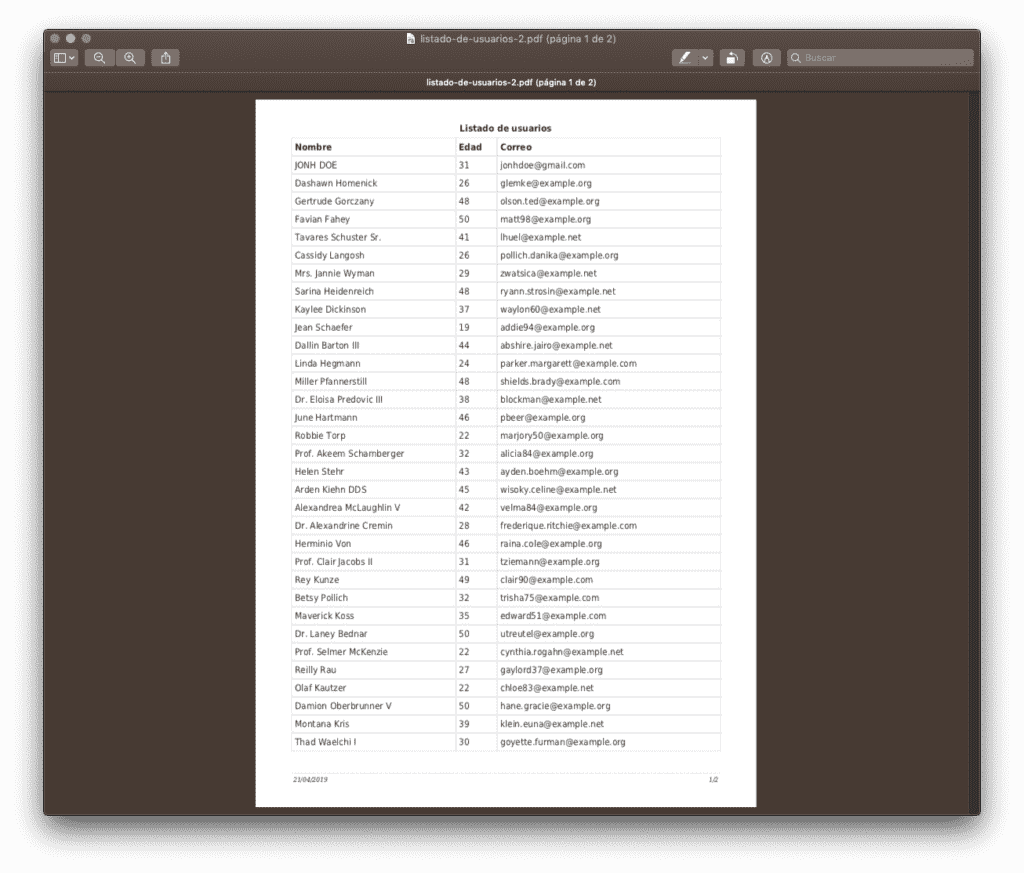Select email parker.margarett@example.com
This screenshot has width=1024, height=873.
568,364
